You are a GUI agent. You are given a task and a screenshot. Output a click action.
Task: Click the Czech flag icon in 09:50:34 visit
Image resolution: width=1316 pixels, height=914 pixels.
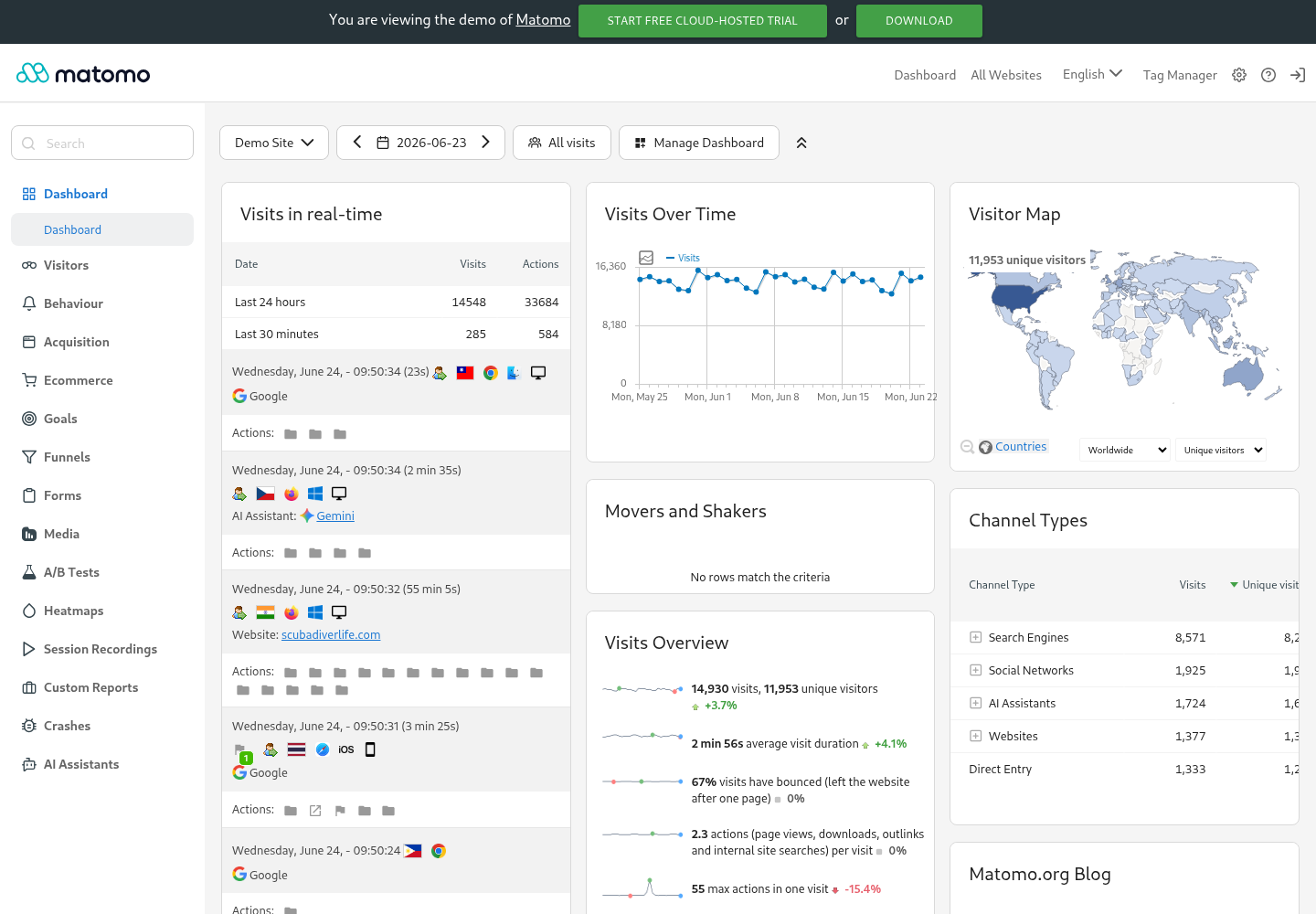pyautogui.click(x=265, y=494)
